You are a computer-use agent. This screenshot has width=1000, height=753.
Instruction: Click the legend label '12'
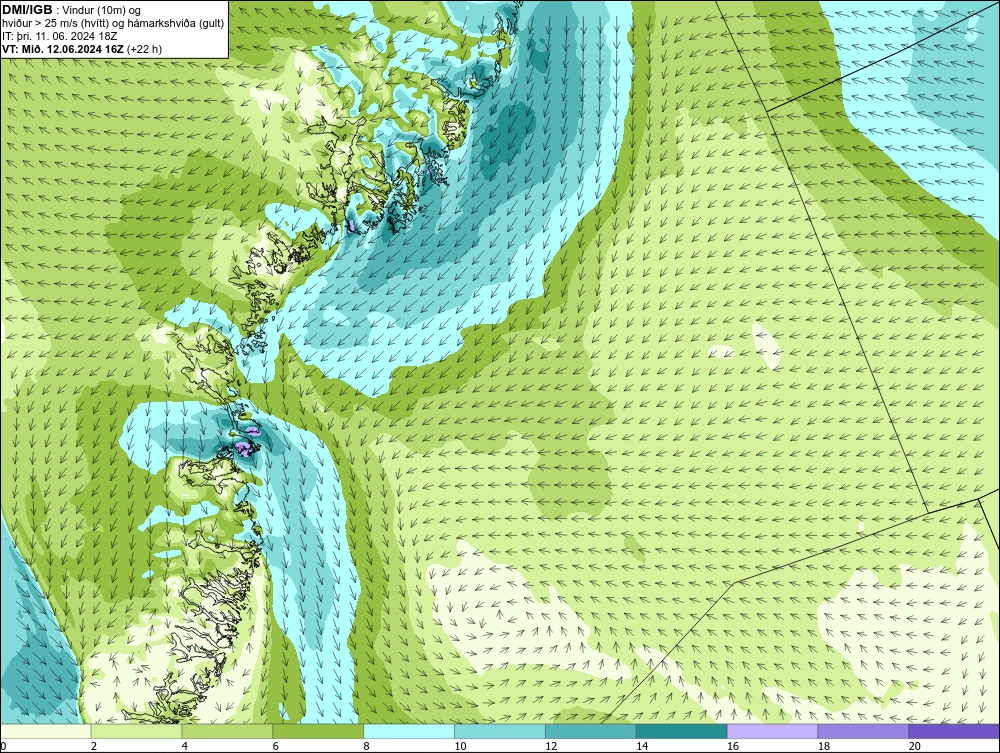pos(551,746)
